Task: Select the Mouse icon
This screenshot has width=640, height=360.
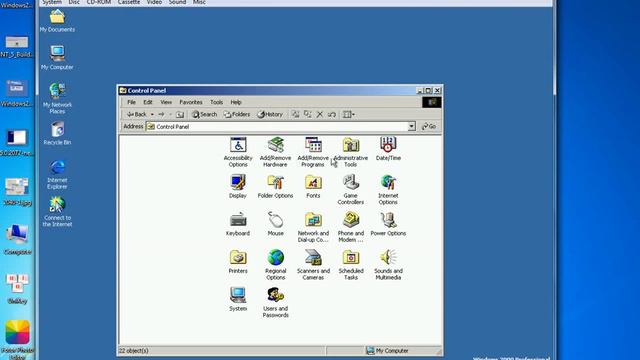Action: pyautogui.click(x=276, y=224)
